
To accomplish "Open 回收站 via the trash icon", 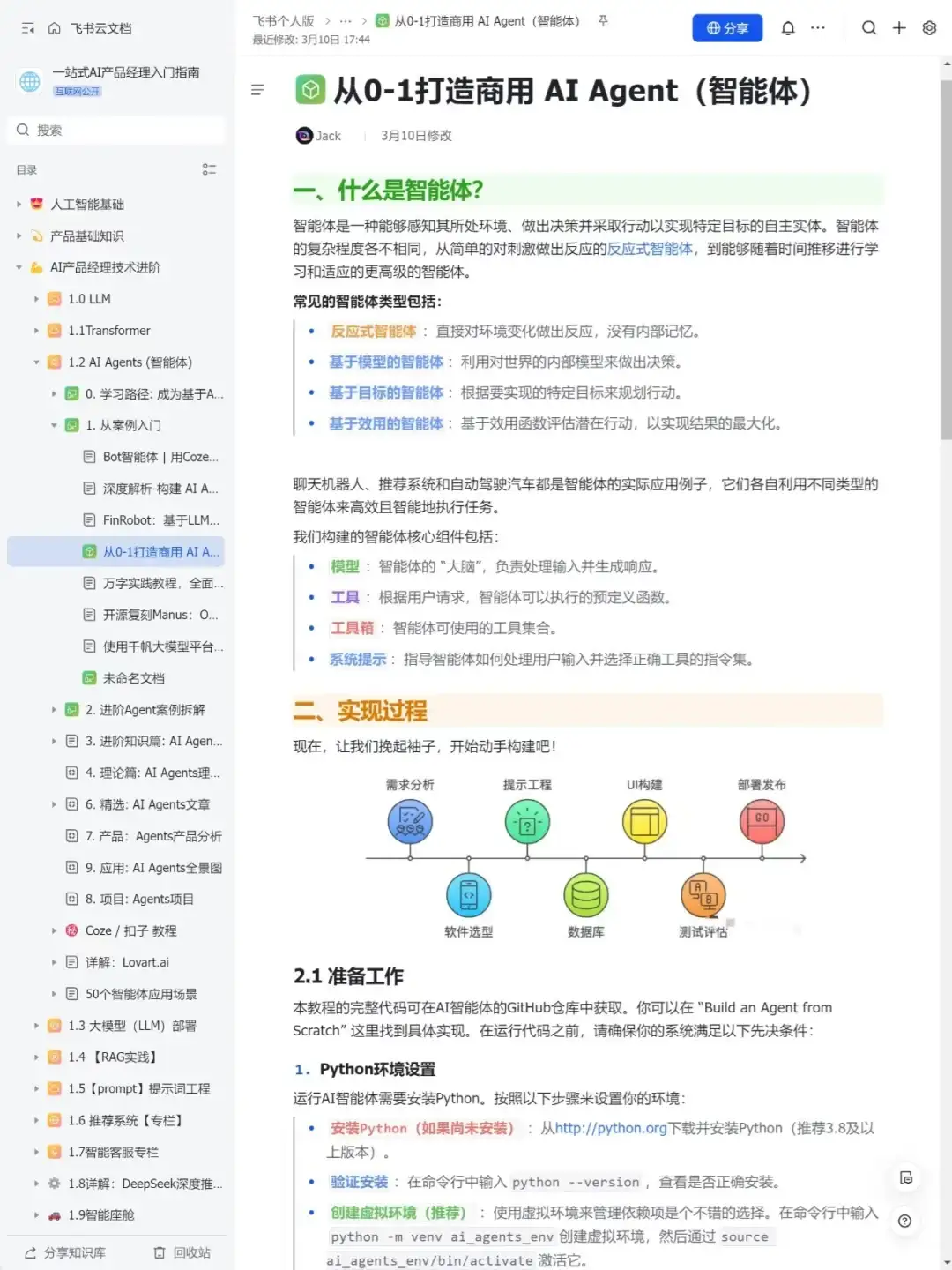I will pyautogui.click(x=160, y=1251).
